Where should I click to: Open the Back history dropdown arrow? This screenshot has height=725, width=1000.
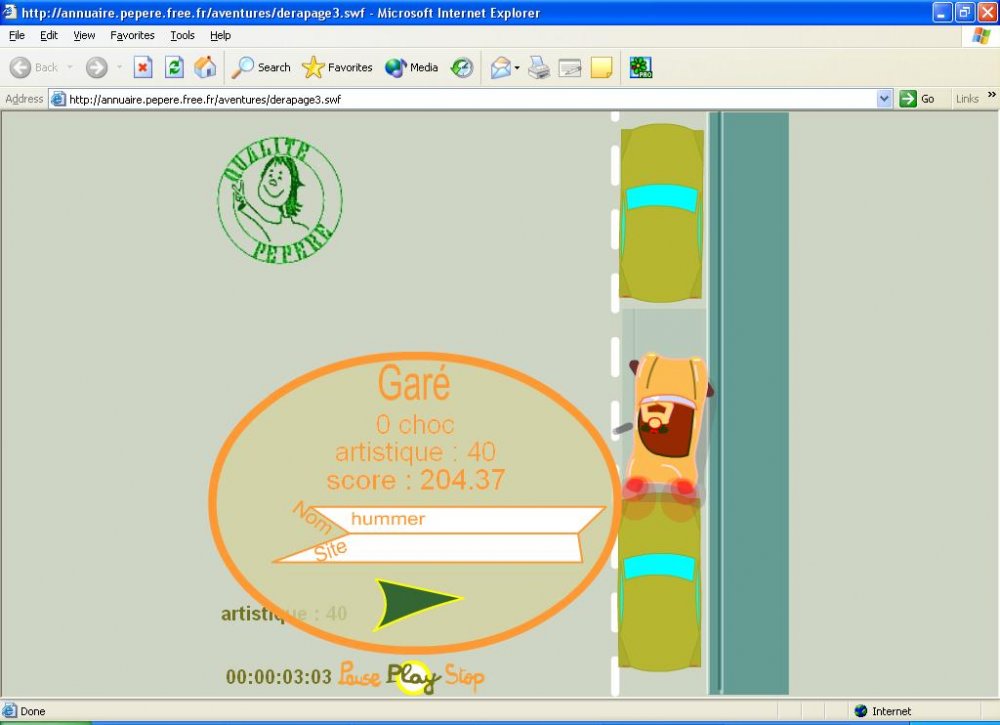70,67
